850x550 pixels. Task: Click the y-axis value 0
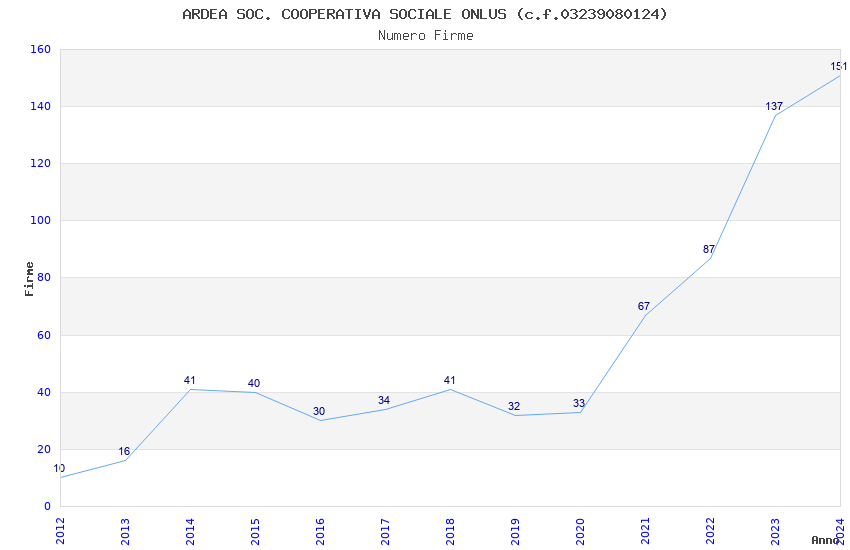47,507
